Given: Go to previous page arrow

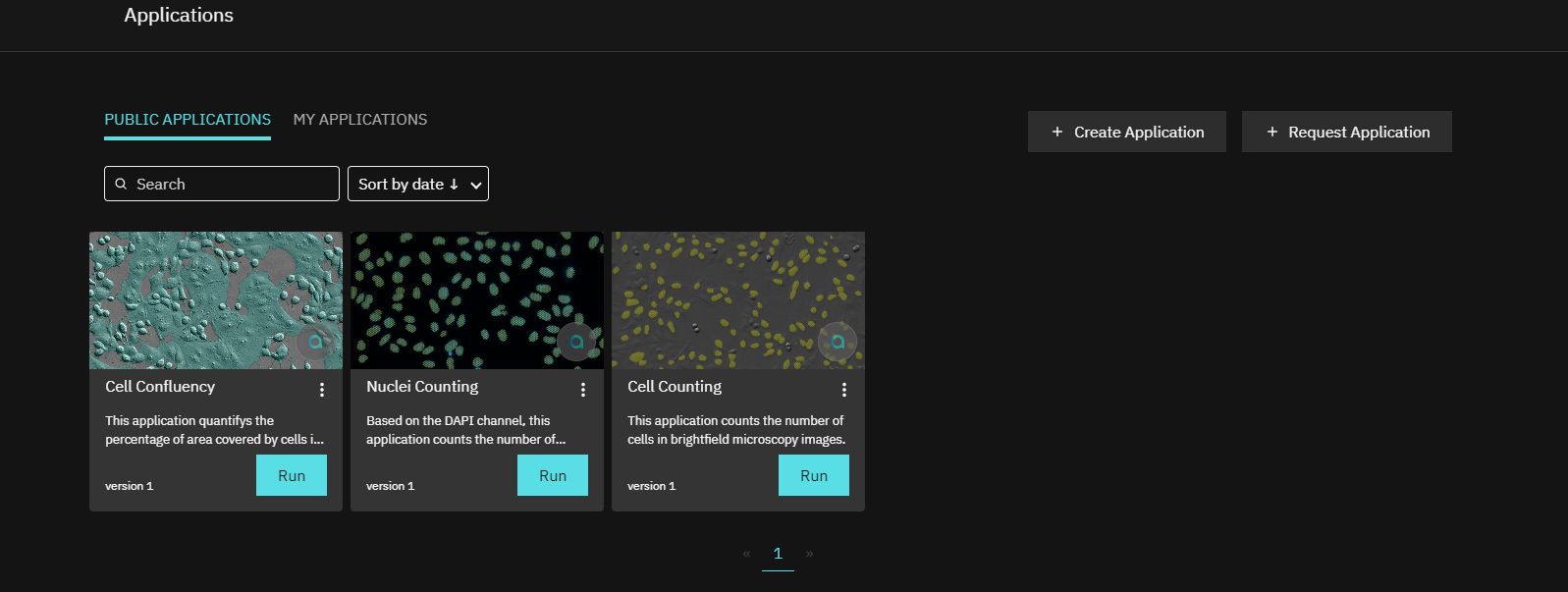Looking at the screenshot, I should [746, 554].
